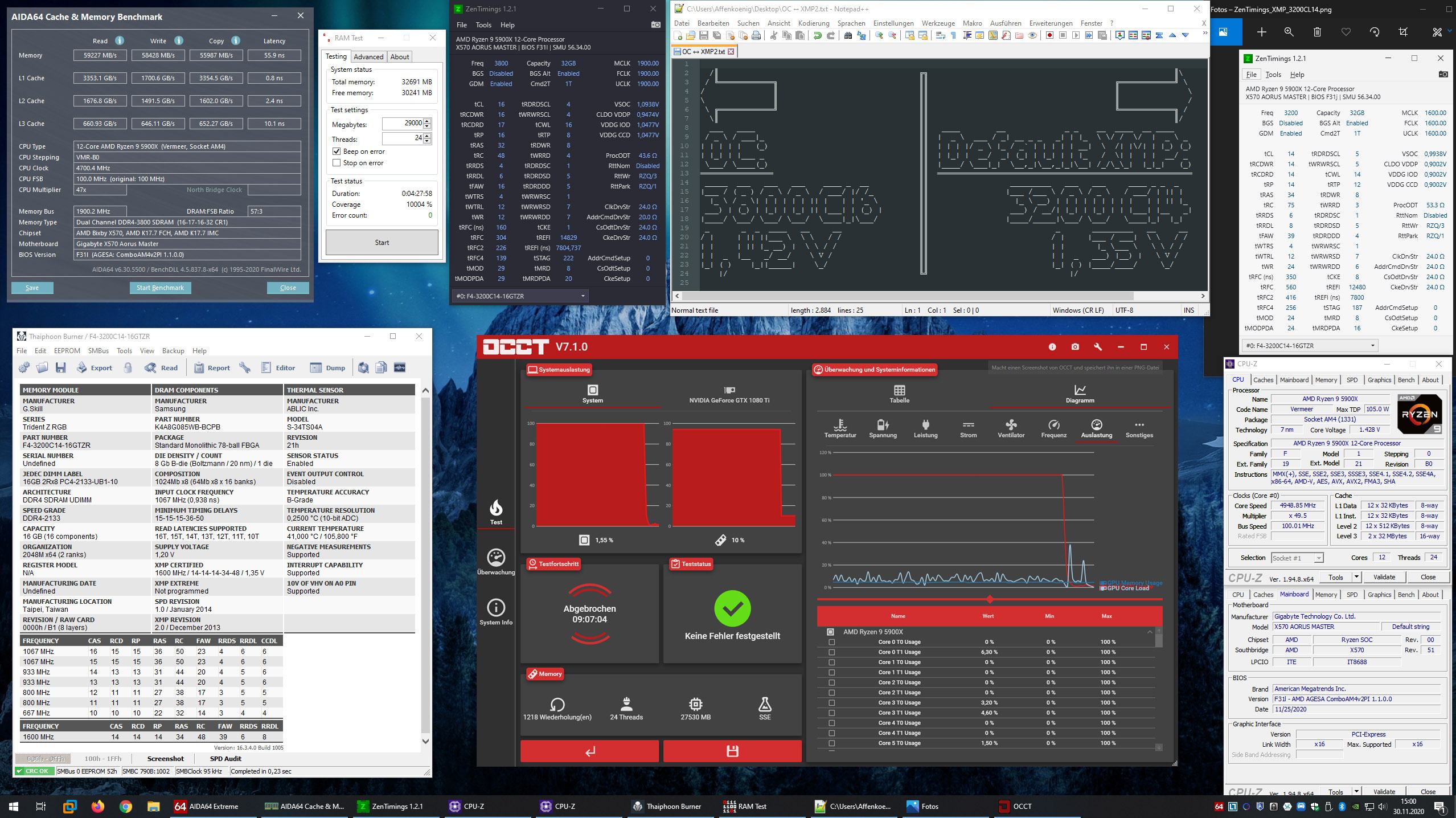This screenshot has width=1456, height=818.
Task: Check the Core 1 T0 Usage checkbox
Action: [x=831, y=662]
